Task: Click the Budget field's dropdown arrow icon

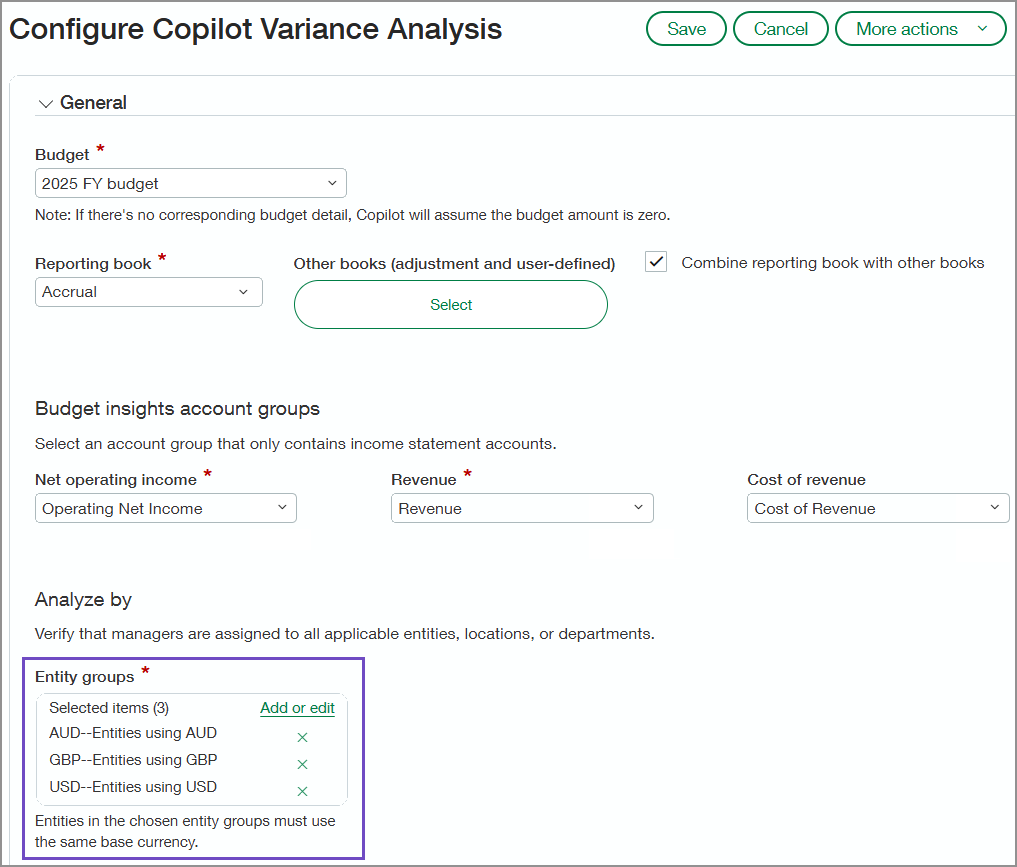Action: 332,183
